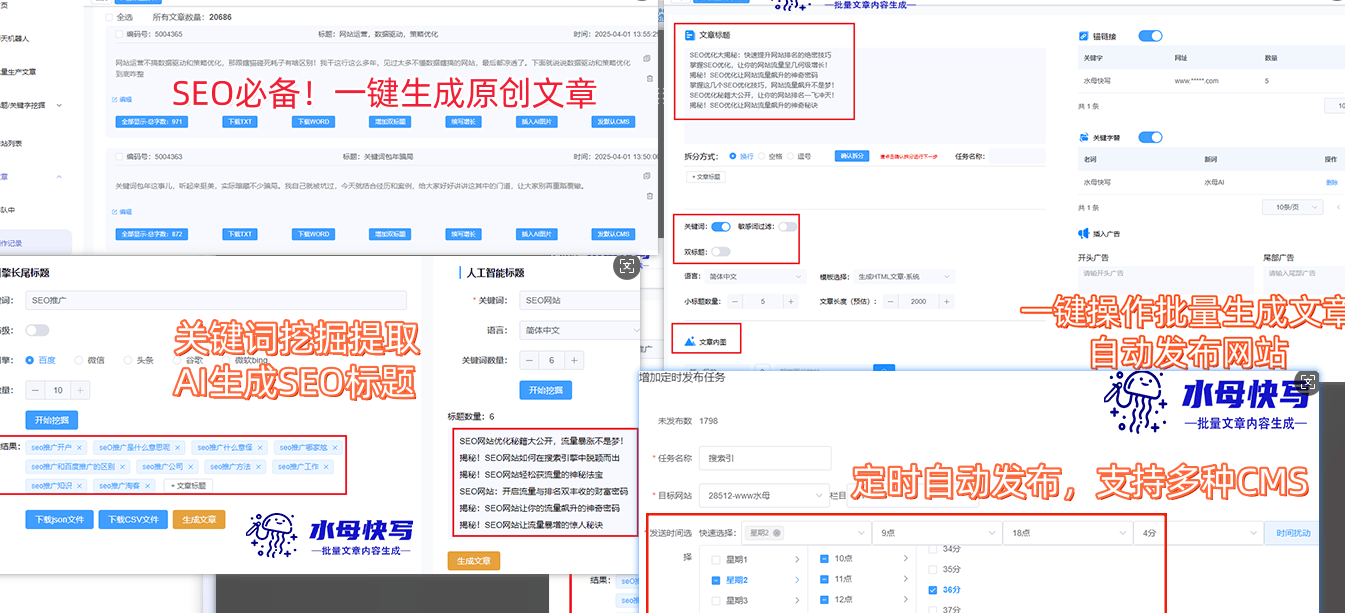Click copy icon on article 5004365

pyautogui.click(x=647, y=59)
